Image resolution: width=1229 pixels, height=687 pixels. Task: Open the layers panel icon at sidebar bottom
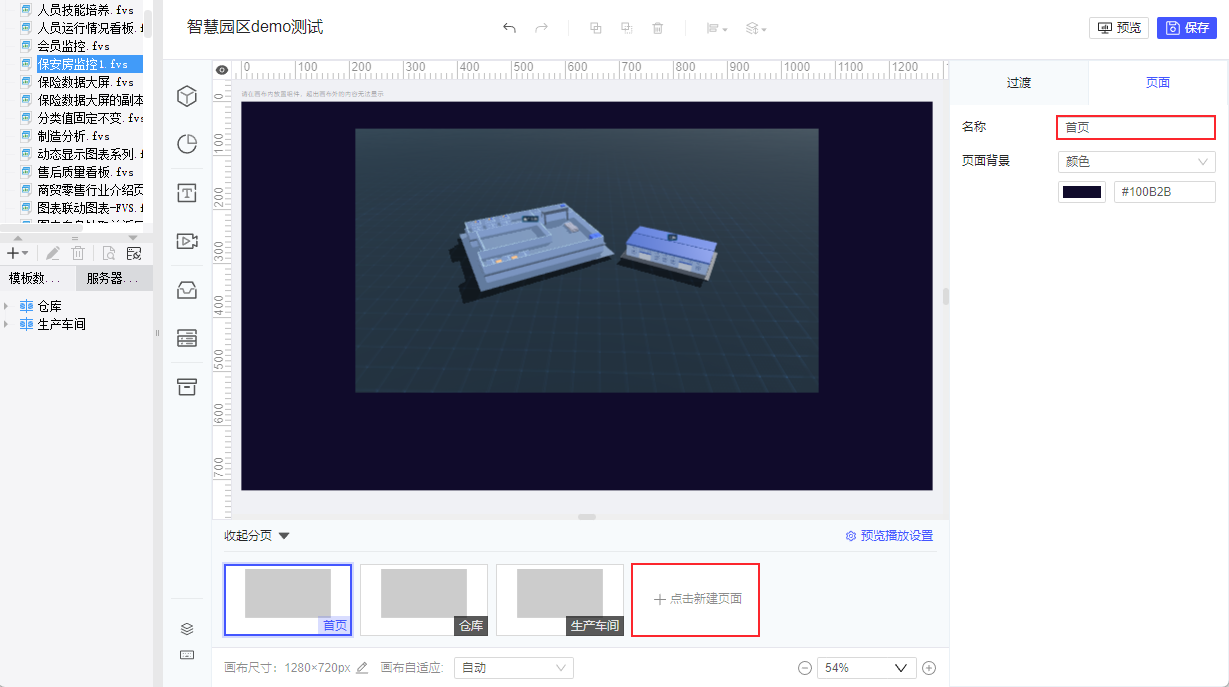point(187,629)
